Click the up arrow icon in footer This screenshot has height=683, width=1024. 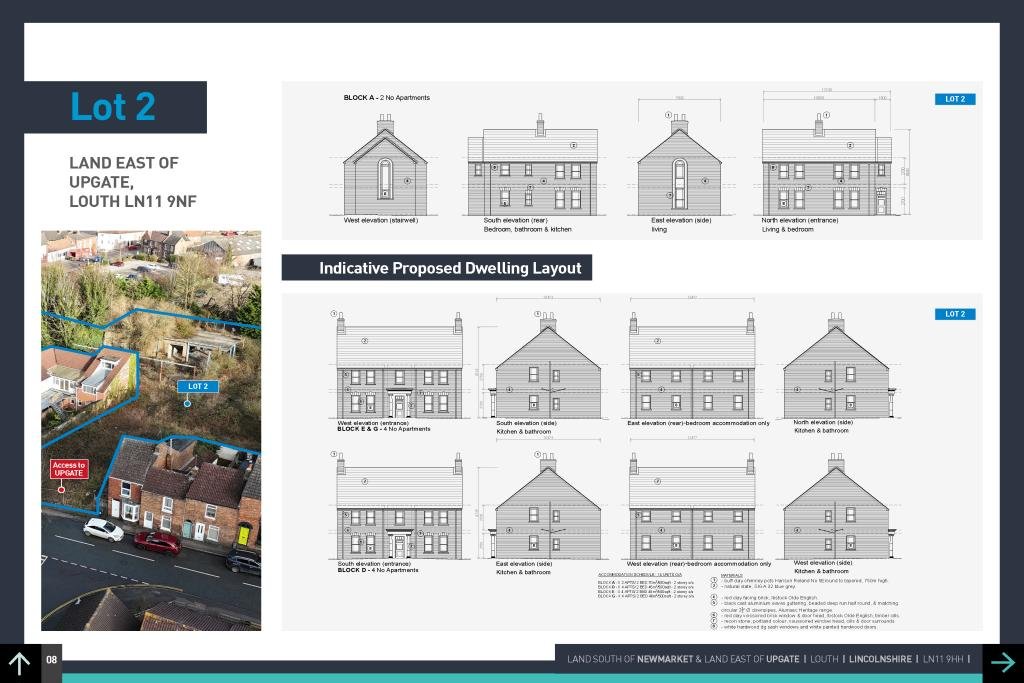pyautogui.click(x=20, y=662)
